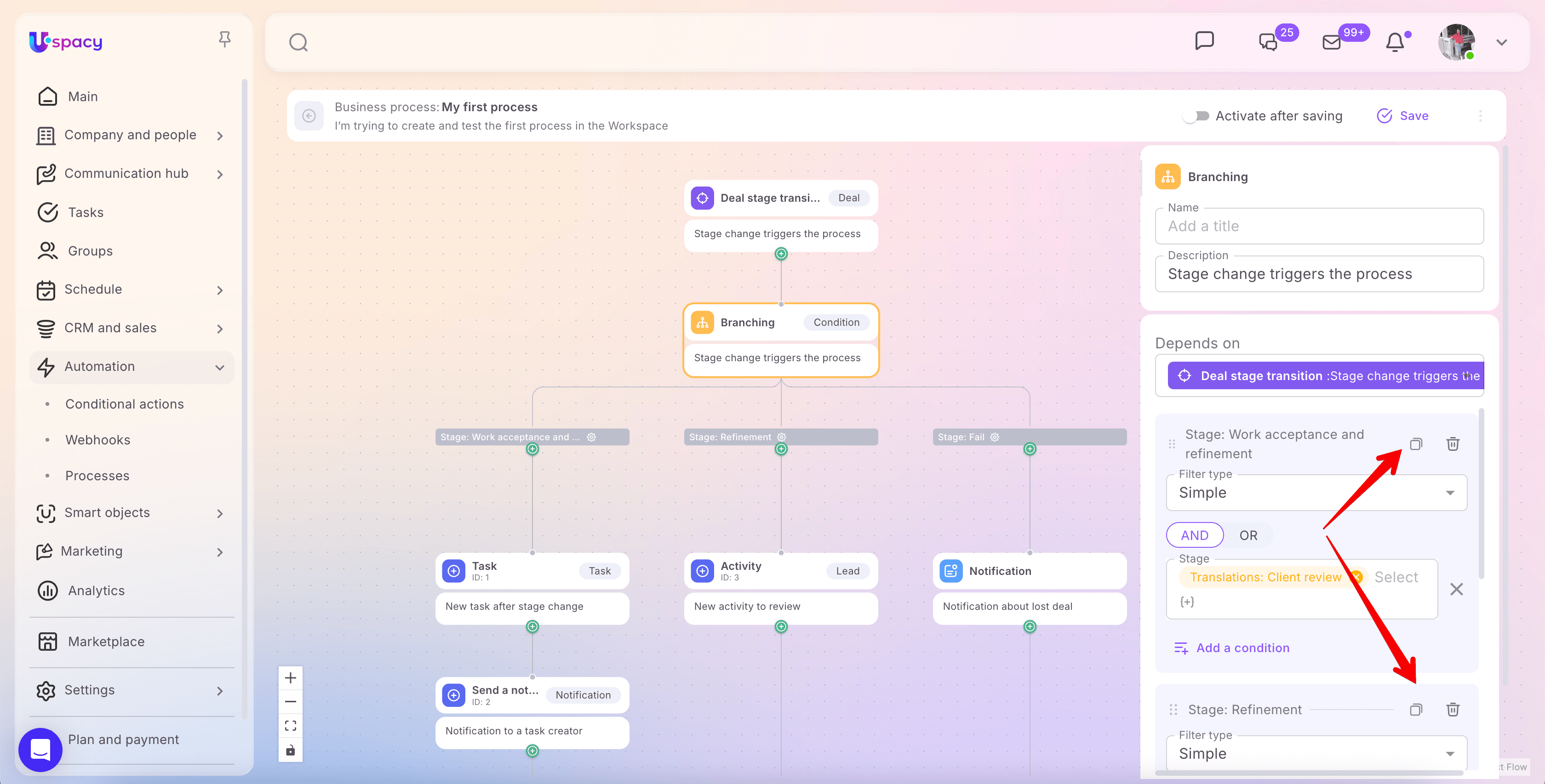1545x784 pixels.
Task: Open Processes under Automation
Action: pos(97,476)
